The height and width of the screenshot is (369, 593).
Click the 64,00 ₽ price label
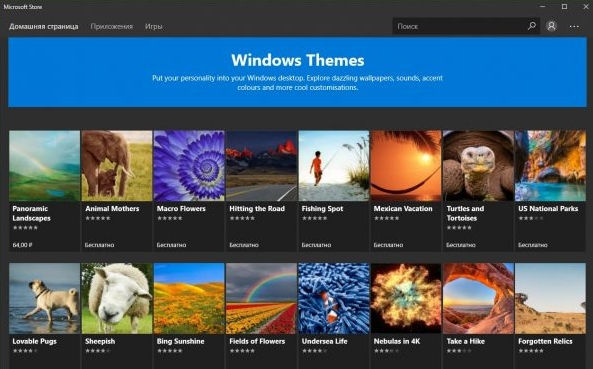(22, 245)
